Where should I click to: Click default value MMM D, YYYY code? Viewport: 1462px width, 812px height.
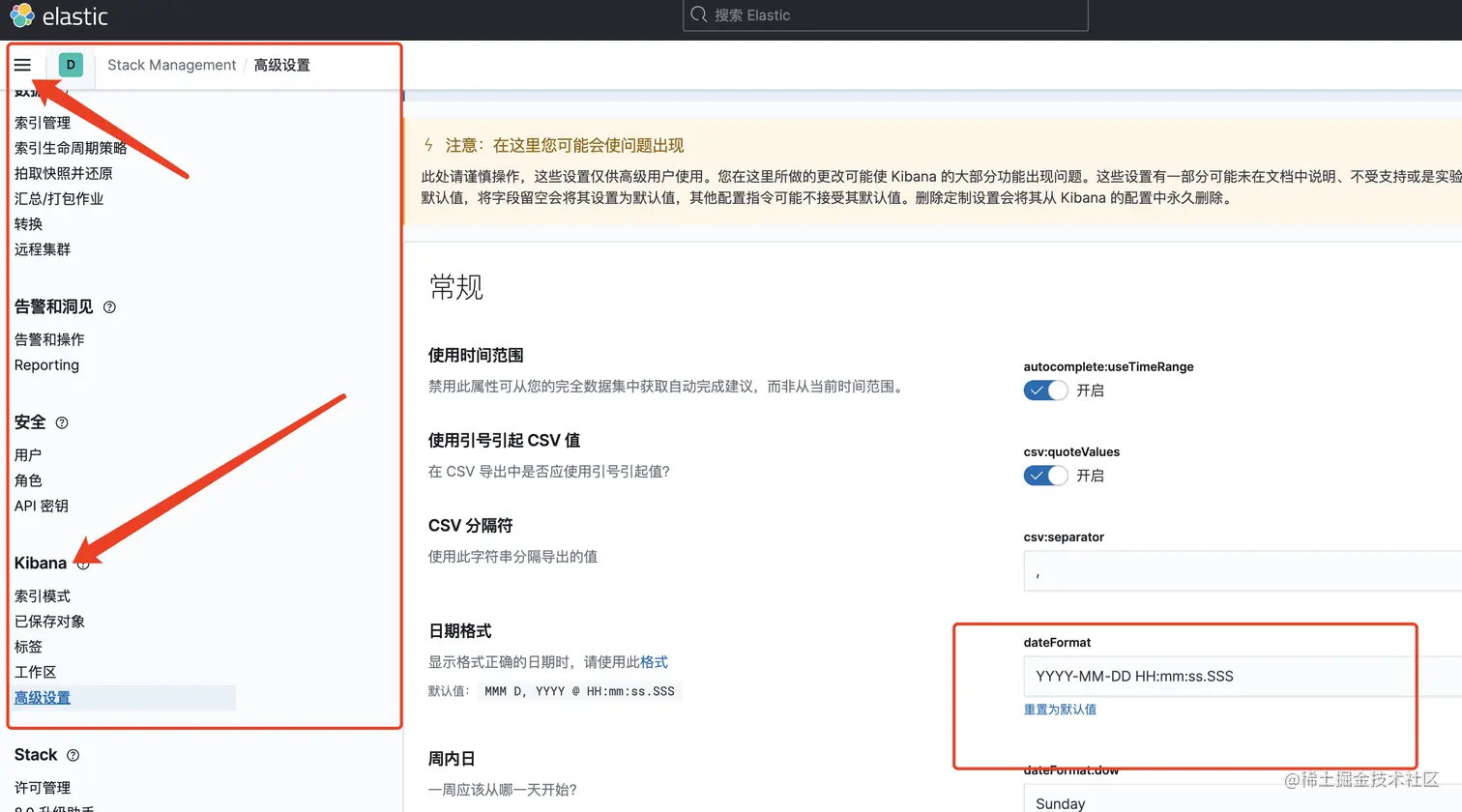[579, 691]
